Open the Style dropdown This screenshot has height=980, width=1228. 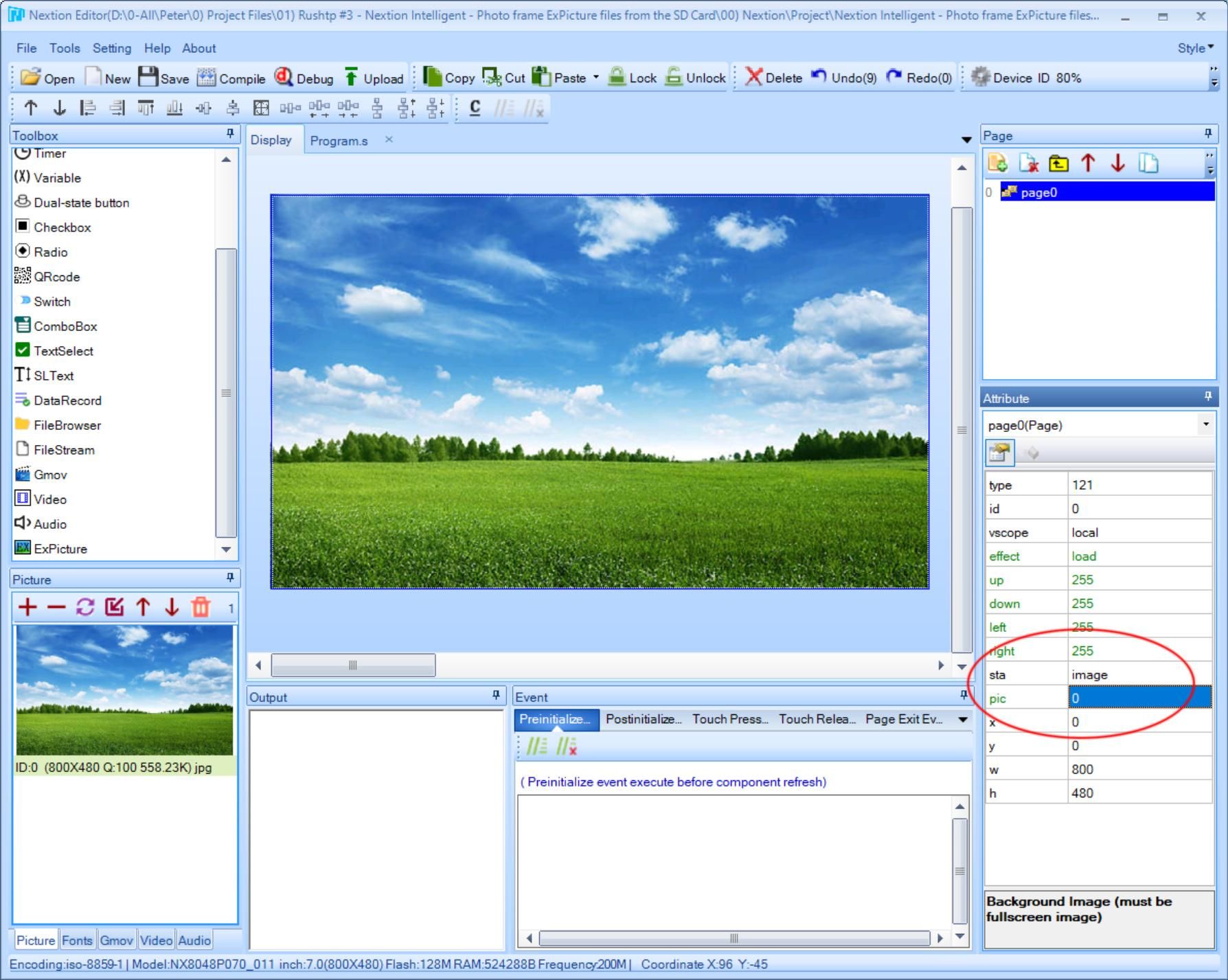(x=1194, y=47)
